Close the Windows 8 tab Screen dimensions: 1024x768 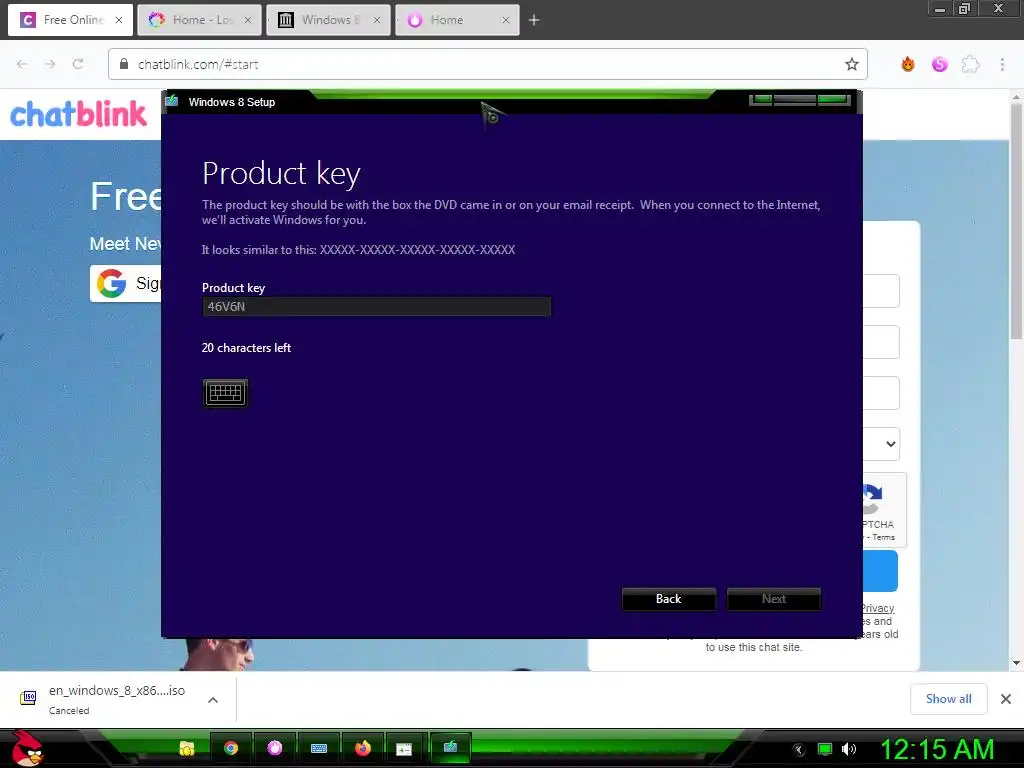[377, 20]
